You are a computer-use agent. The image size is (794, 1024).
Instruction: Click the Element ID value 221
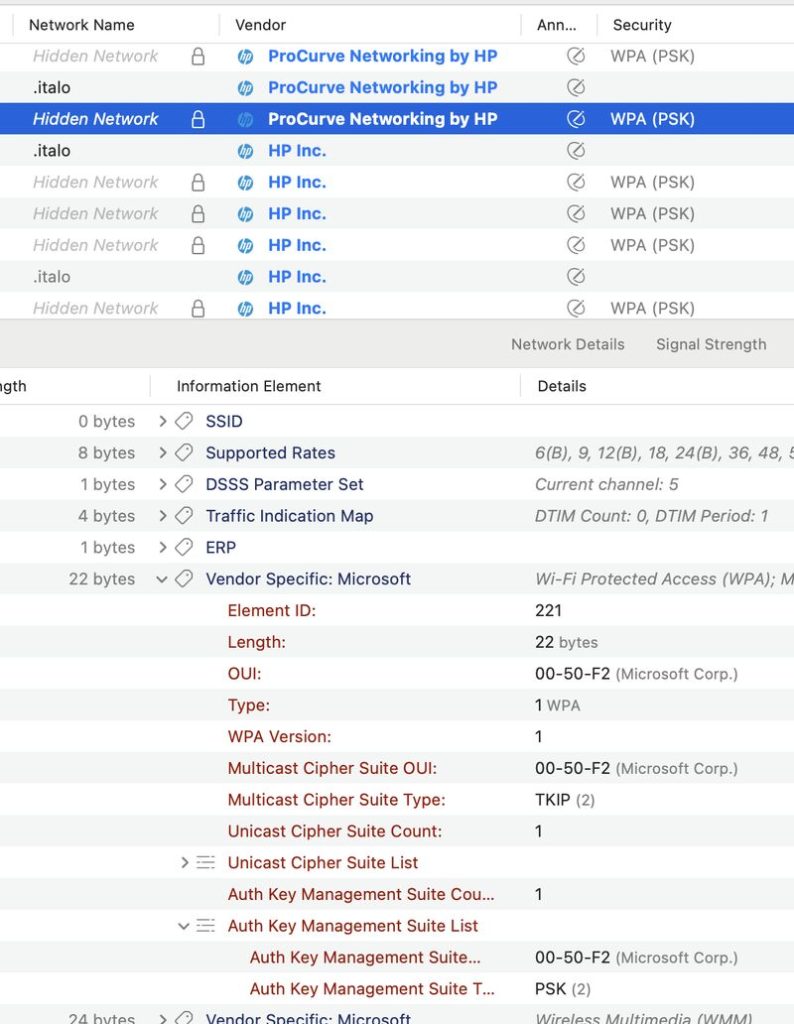pyautogui.click(x=548, y=611)
